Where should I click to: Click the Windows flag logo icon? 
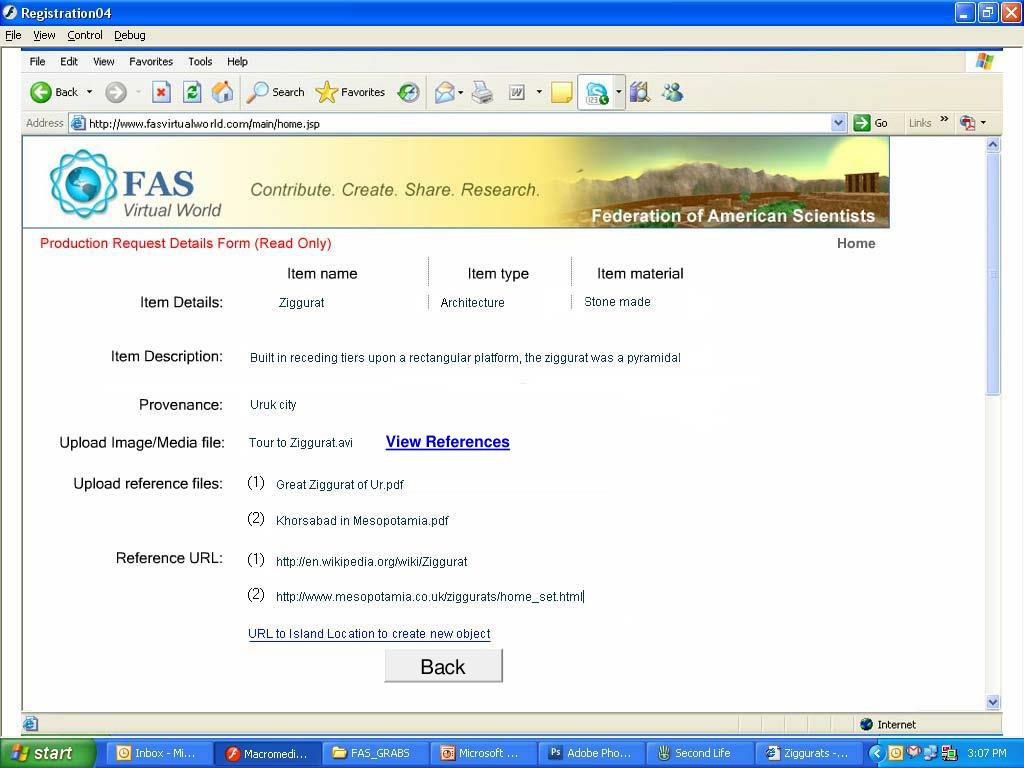coord(984,61)
